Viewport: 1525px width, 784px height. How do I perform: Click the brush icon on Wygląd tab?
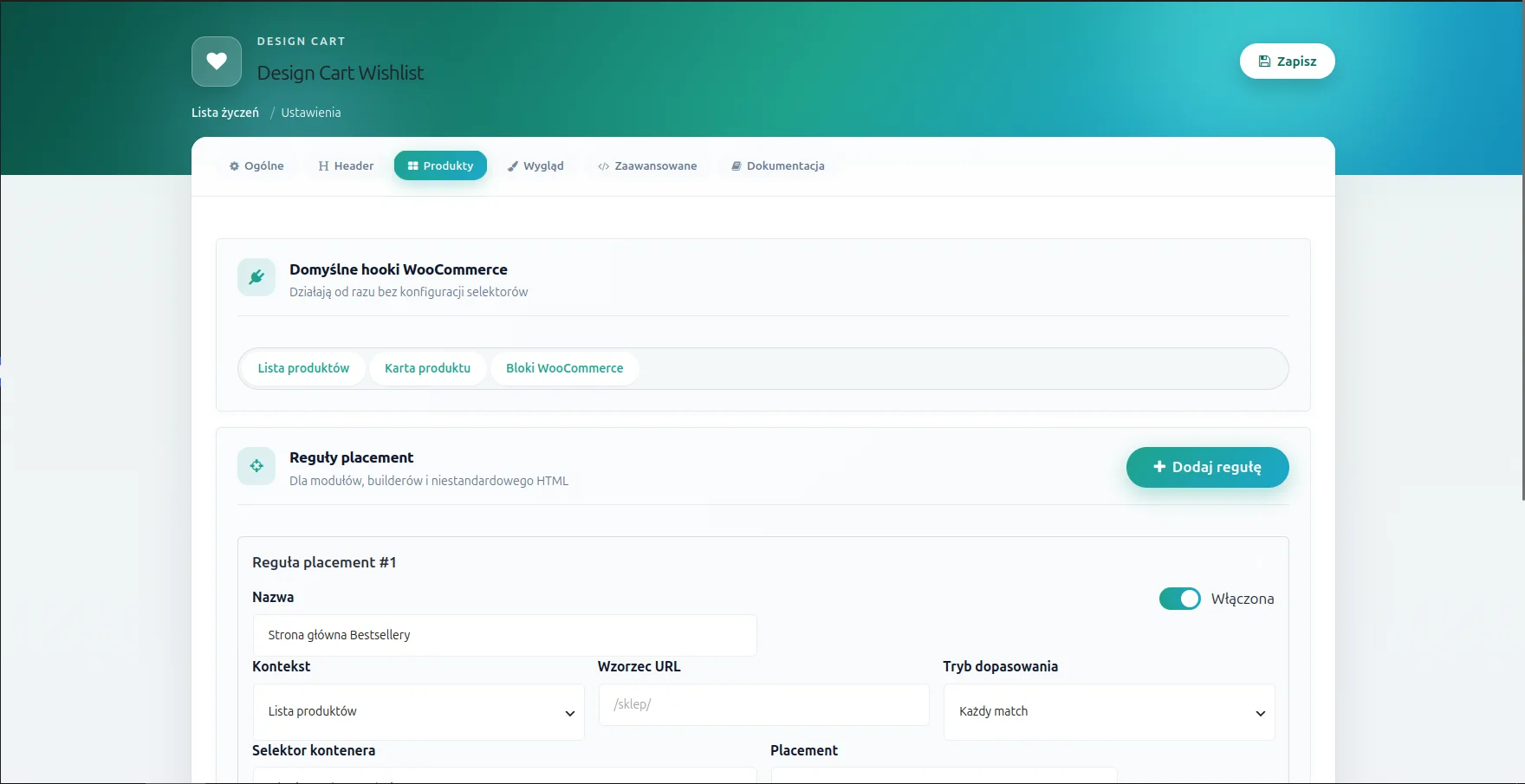click(x=513, y=166)
